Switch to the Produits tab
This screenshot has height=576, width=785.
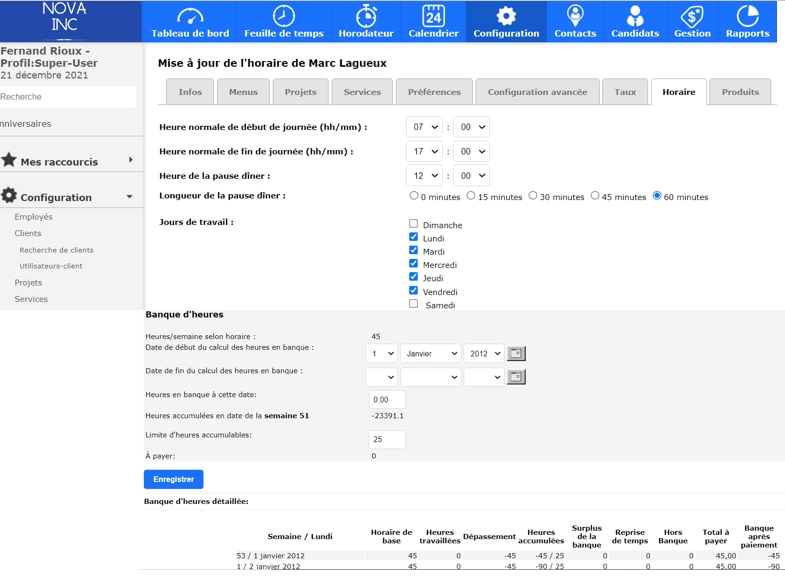click(740, 92)
